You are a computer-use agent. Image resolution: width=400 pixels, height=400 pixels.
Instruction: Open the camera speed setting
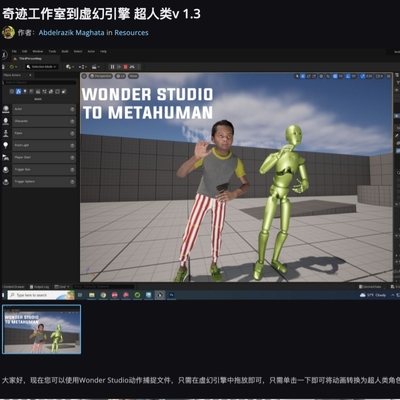(x=379, y=76)
